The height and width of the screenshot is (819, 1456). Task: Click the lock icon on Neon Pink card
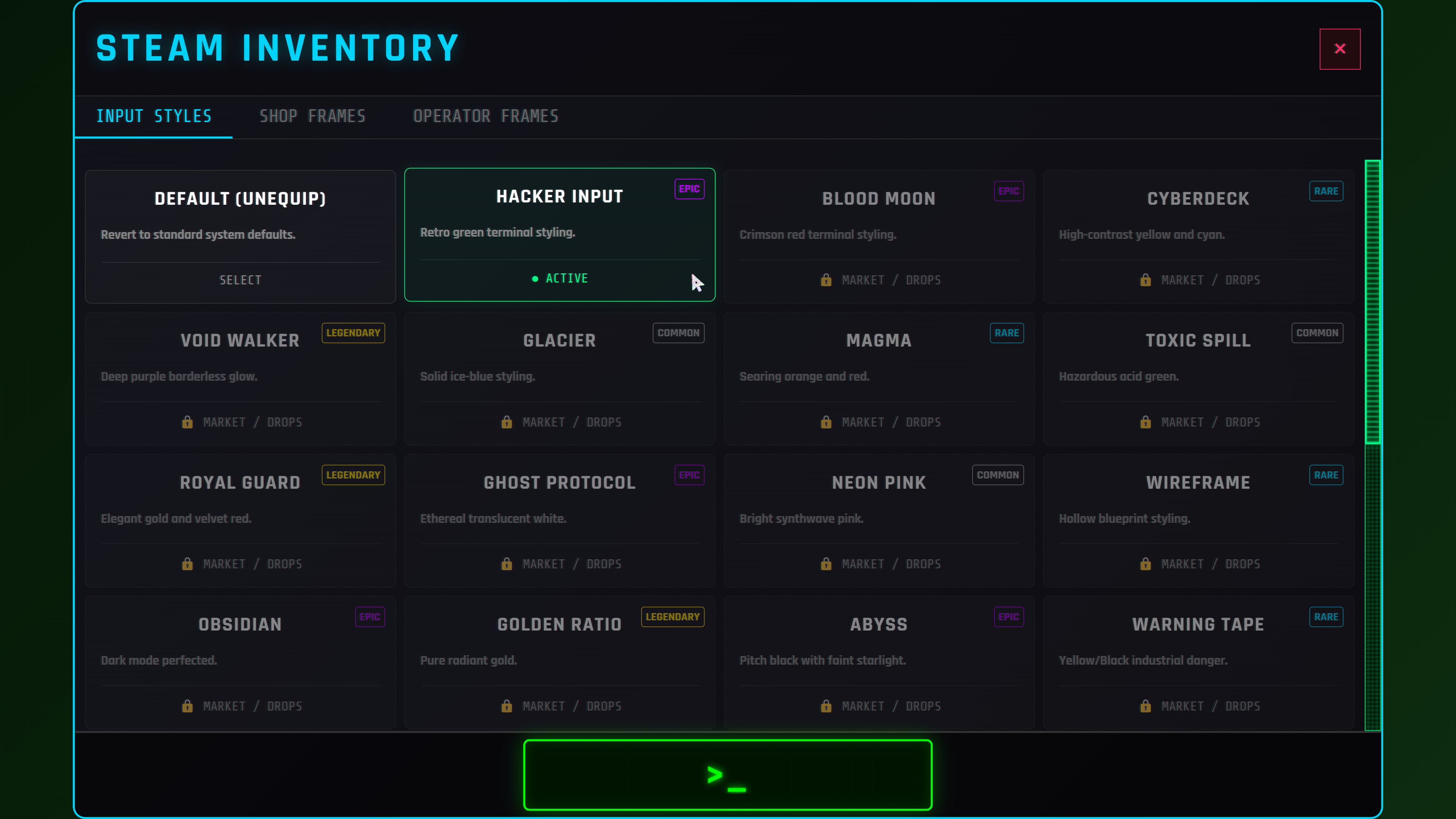point(826,564)
